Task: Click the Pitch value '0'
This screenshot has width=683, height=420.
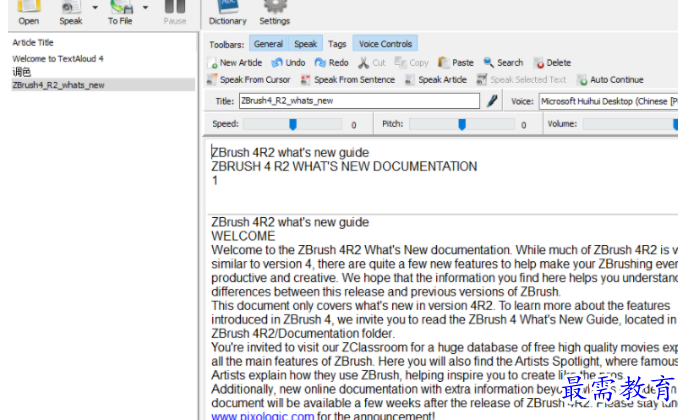Action: coord(524,125)
